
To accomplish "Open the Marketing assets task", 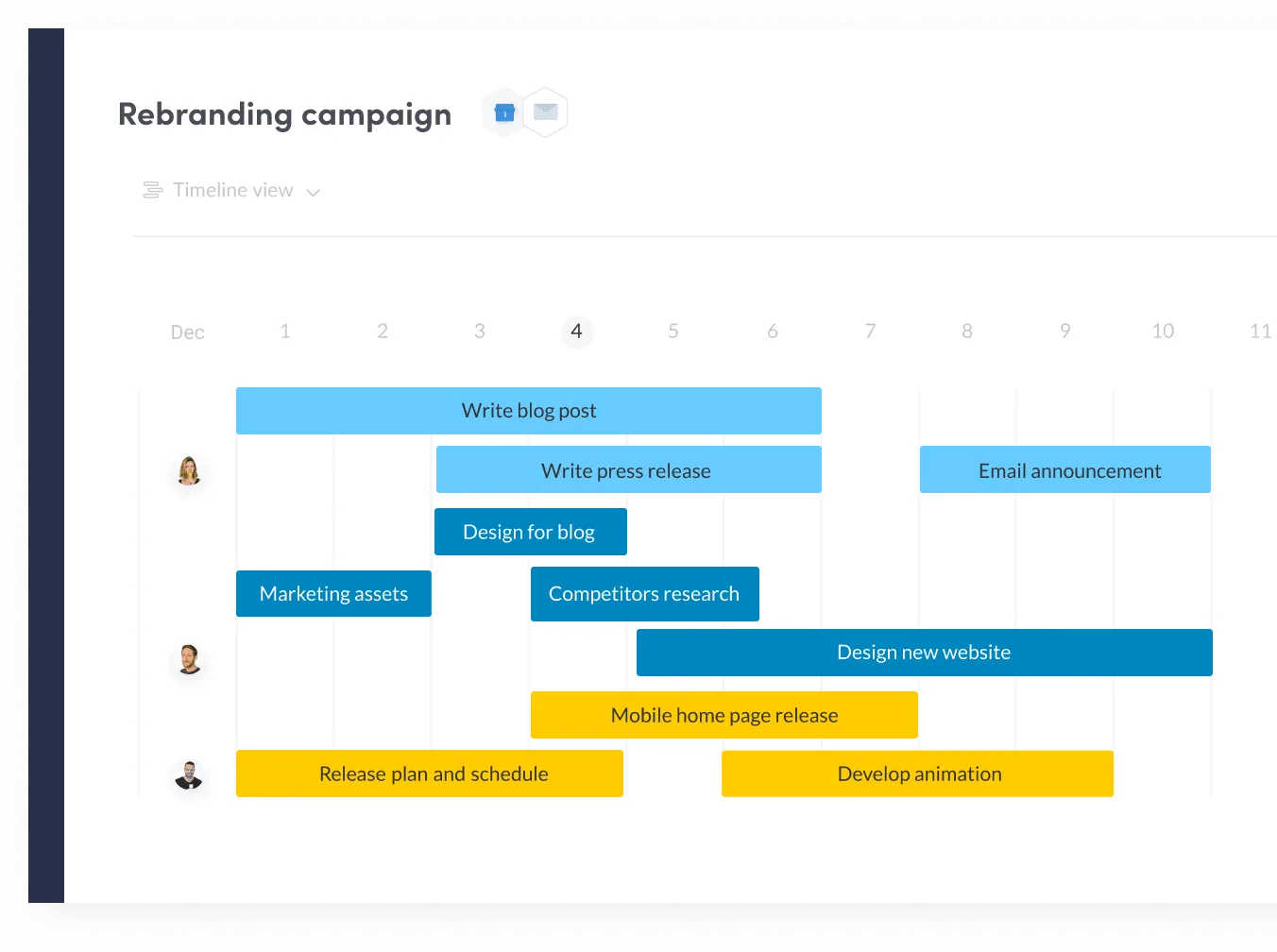I will click(333, 593).
